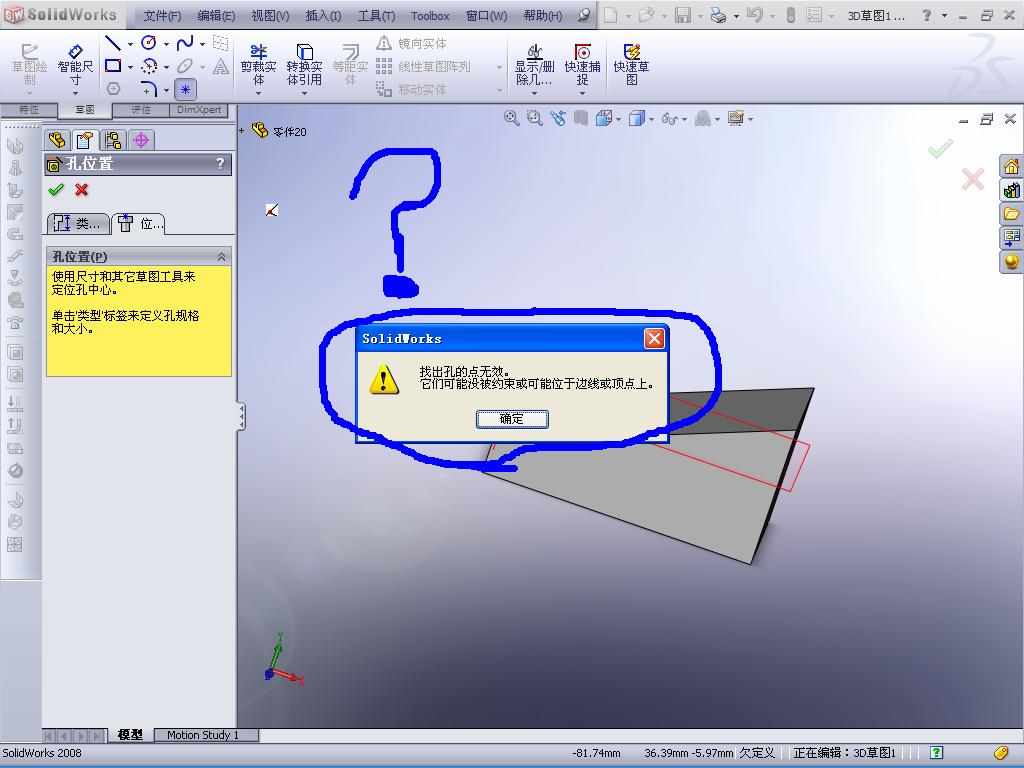This screenshot has width=1024, height=768.
Task: Pick the Line sketch tool
Action: pos(113,43)
